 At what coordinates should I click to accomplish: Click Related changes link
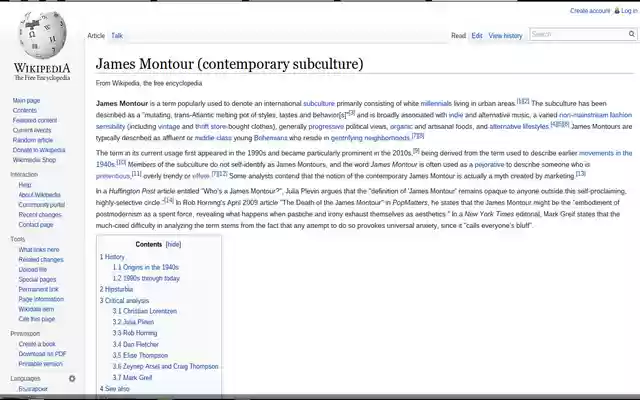41,260
